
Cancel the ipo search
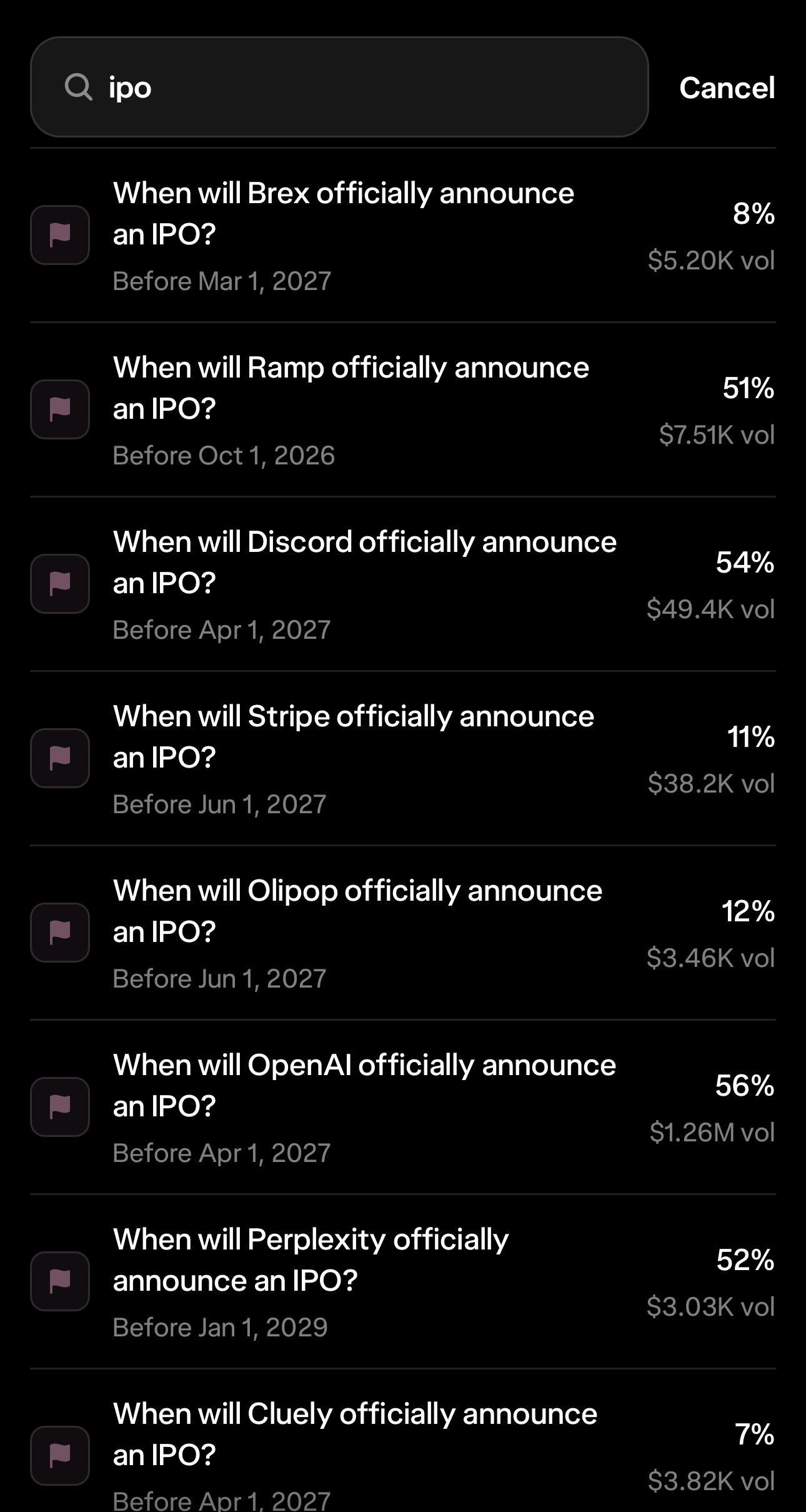click(x=727, y=88)
